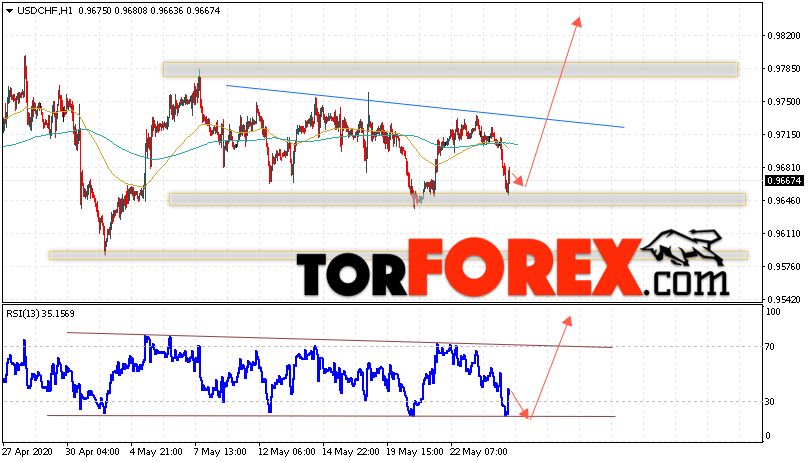The width and height of the screenshot is (808, 463).
Task: Click the 7 May 13:00 time label
Action: (x=220, y=452)
